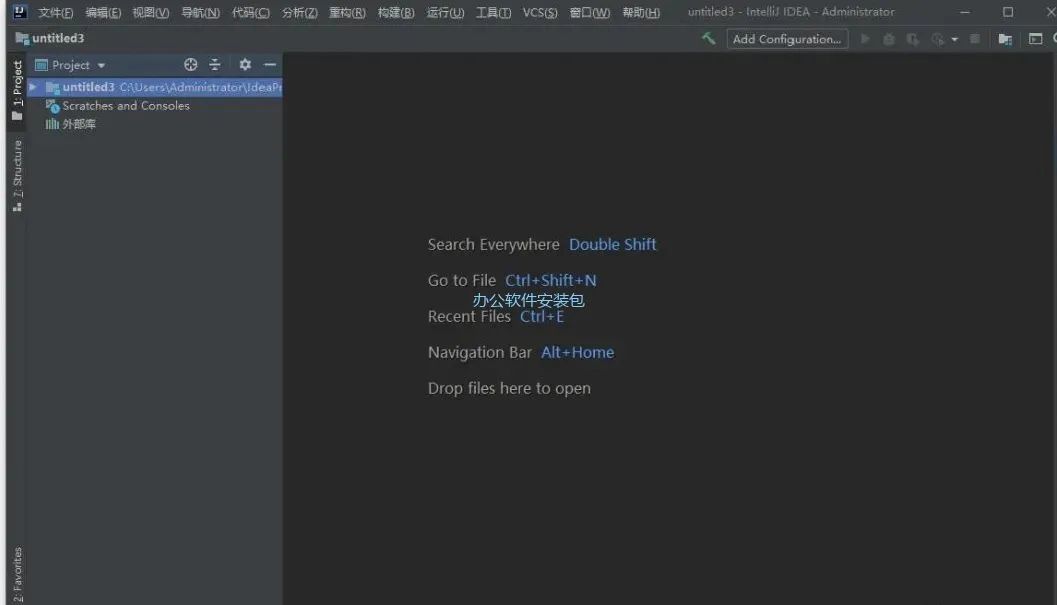Click the Run play icon in toolbar
Screen dimensions: 1057x605
pyautogui.click(x=865, y=39)
